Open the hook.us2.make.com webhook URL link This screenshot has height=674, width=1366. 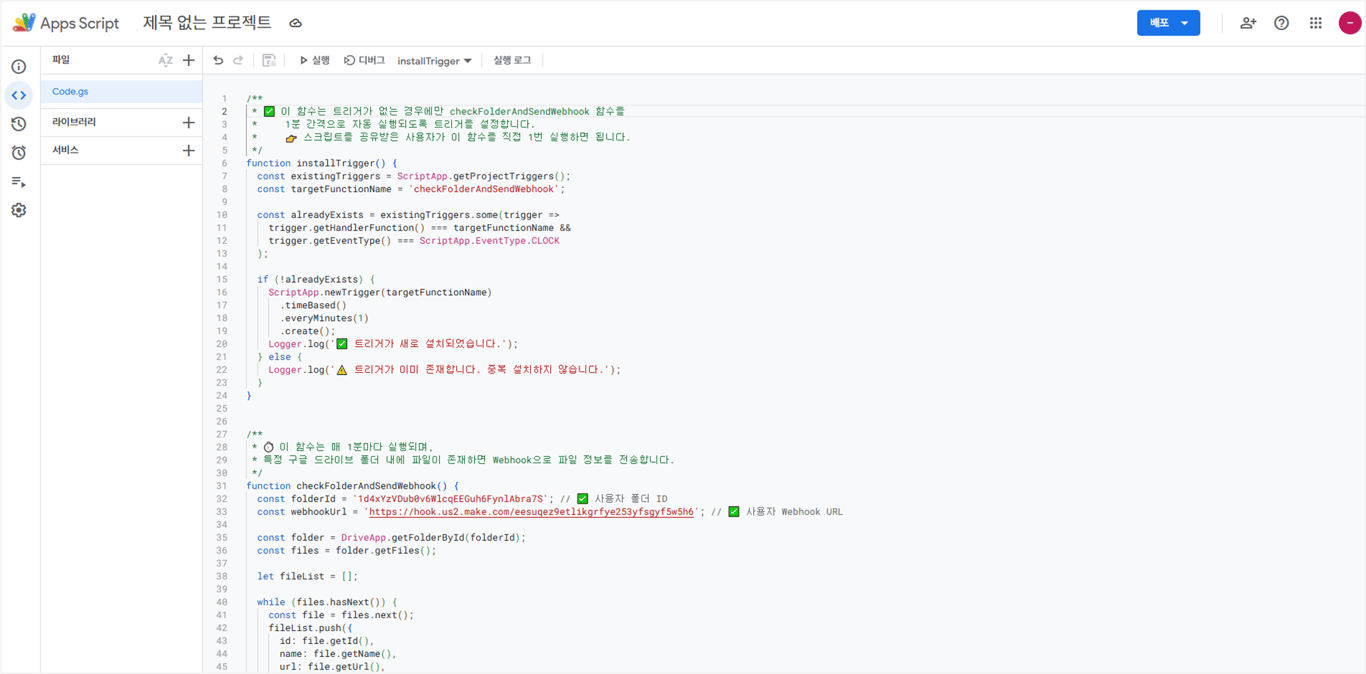(x=531, y=512)
